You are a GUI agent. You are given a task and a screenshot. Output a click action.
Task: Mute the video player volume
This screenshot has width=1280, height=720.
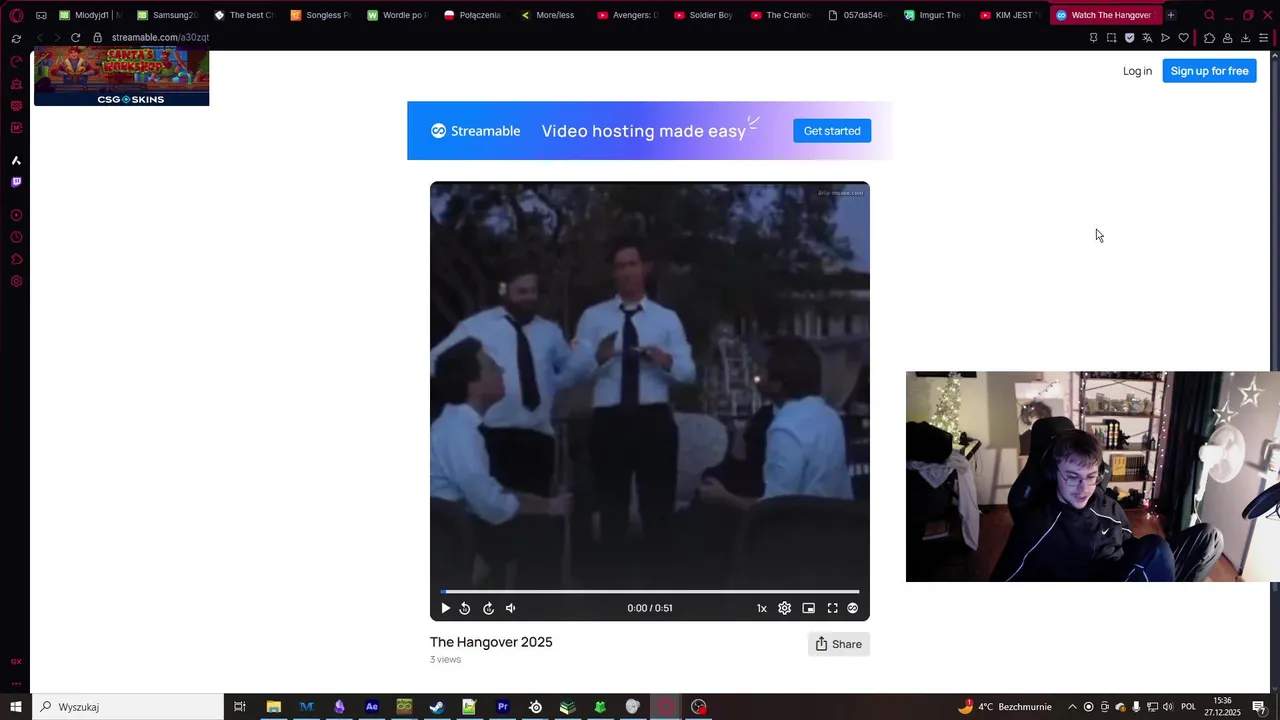[511, 608]
